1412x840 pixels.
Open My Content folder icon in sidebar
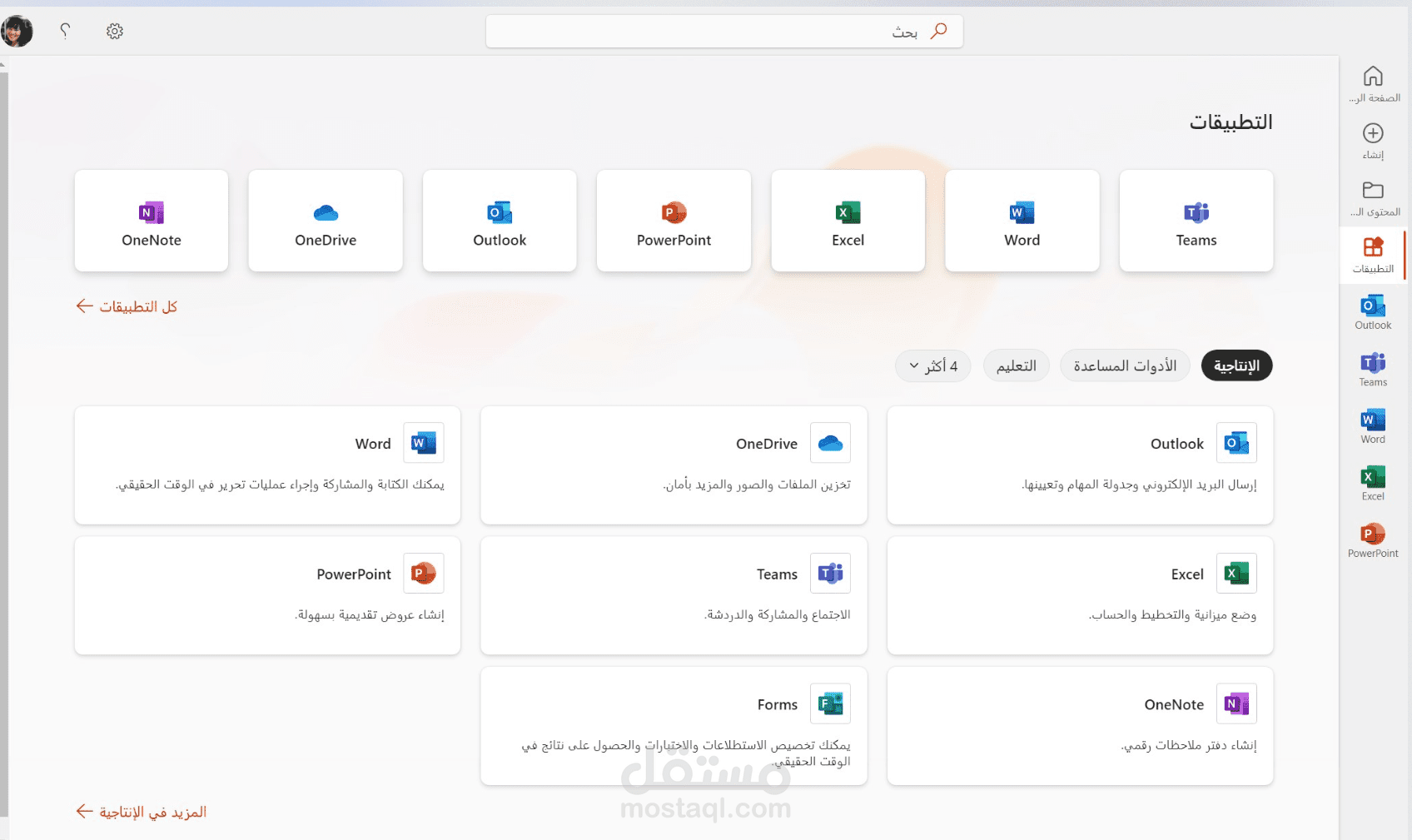click(x=1373, y=190)
